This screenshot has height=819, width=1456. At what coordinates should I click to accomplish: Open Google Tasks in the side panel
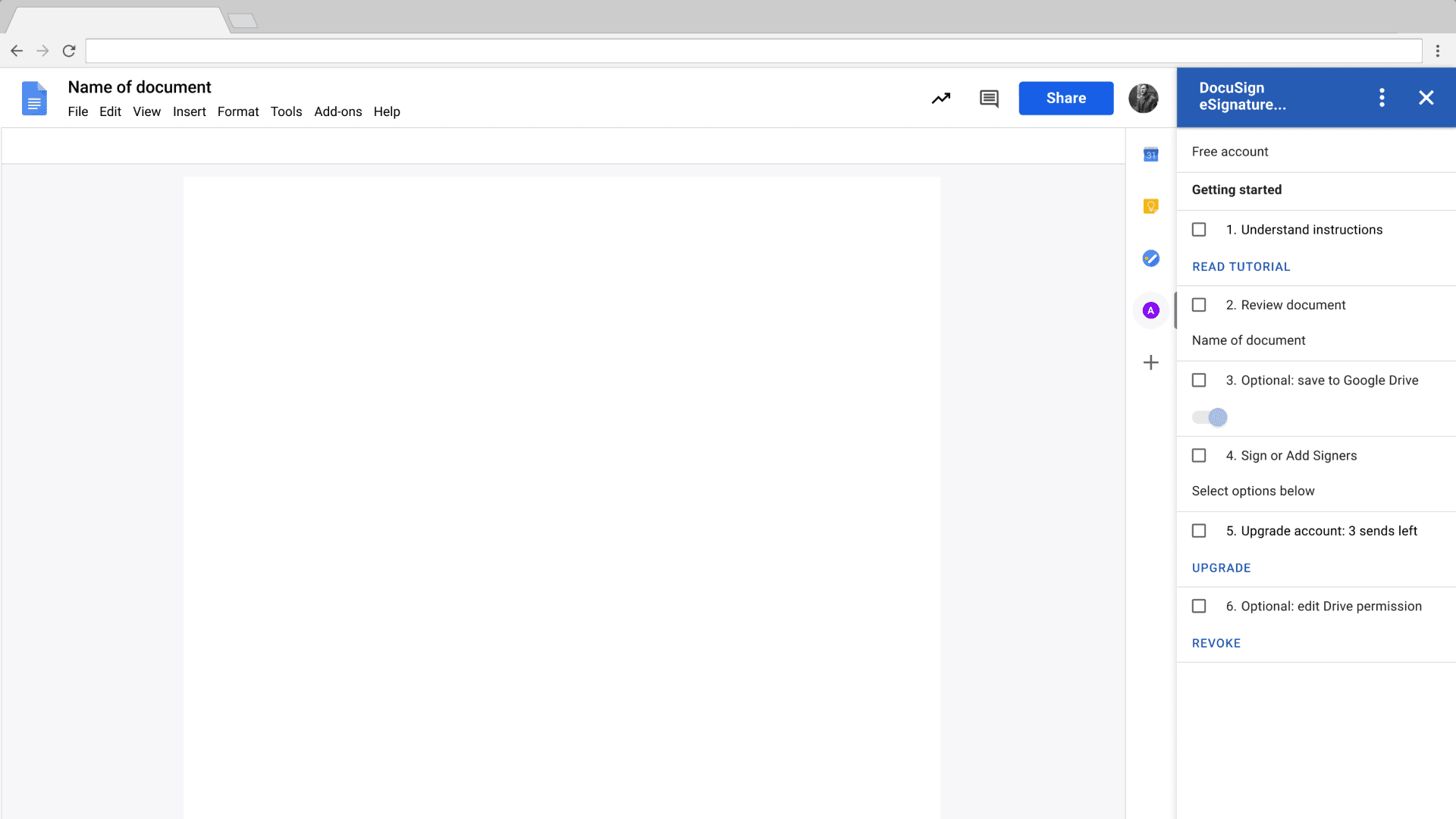tap(1150, 258)
